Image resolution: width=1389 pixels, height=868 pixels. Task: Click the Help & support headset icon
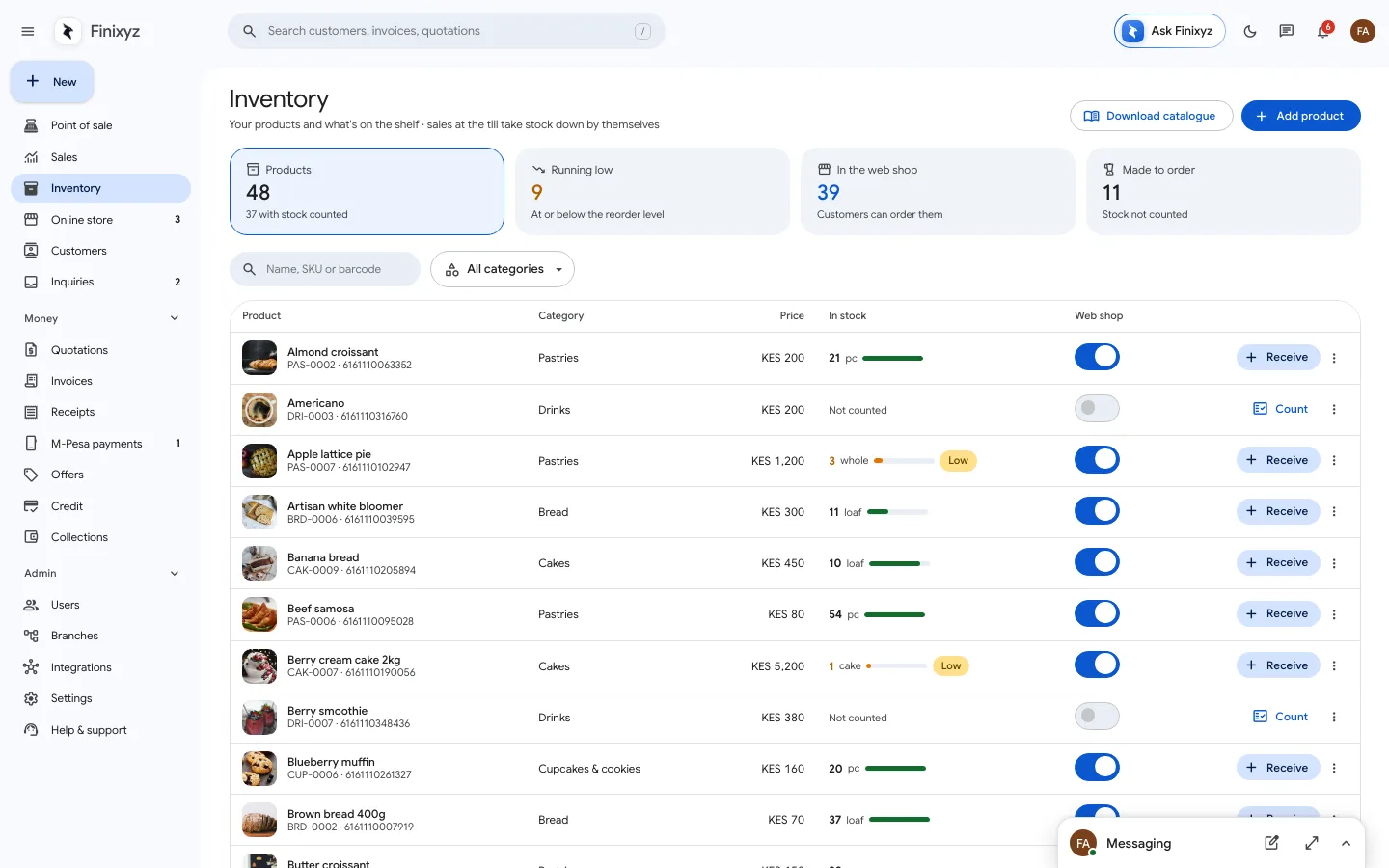[31, 730]
